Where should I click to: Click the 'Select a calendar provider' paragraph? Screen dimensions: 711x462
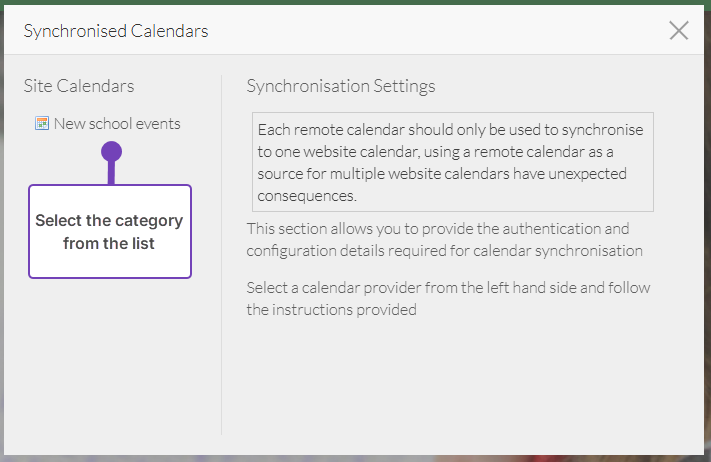click(448, 298)
